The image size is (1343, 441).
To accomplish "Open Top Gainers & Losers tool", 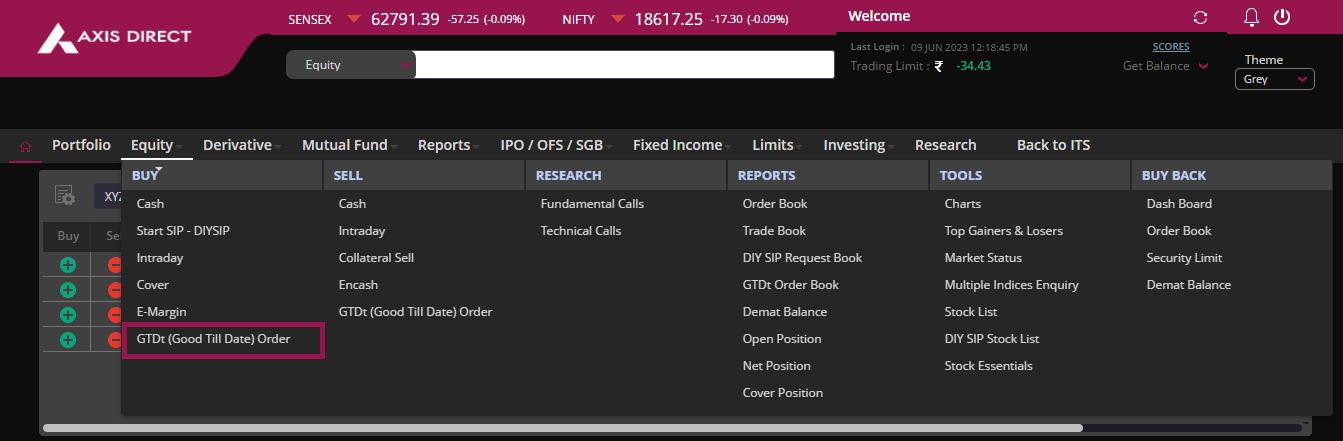I will coord(1003,231).
